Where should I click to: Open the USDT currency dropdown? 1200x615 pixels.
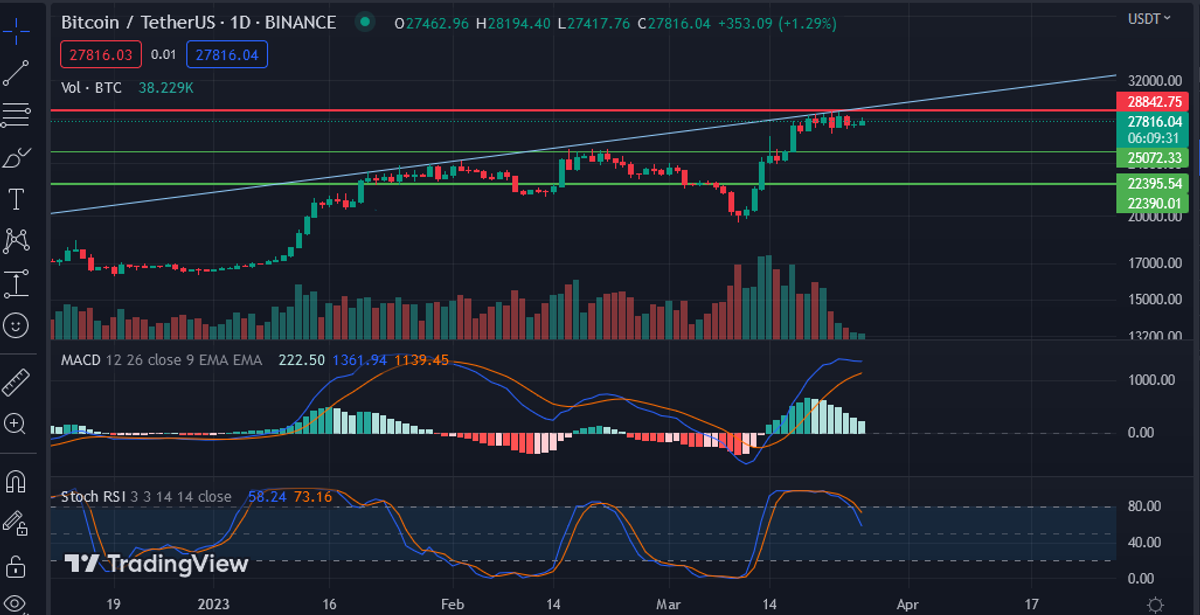1148,19
